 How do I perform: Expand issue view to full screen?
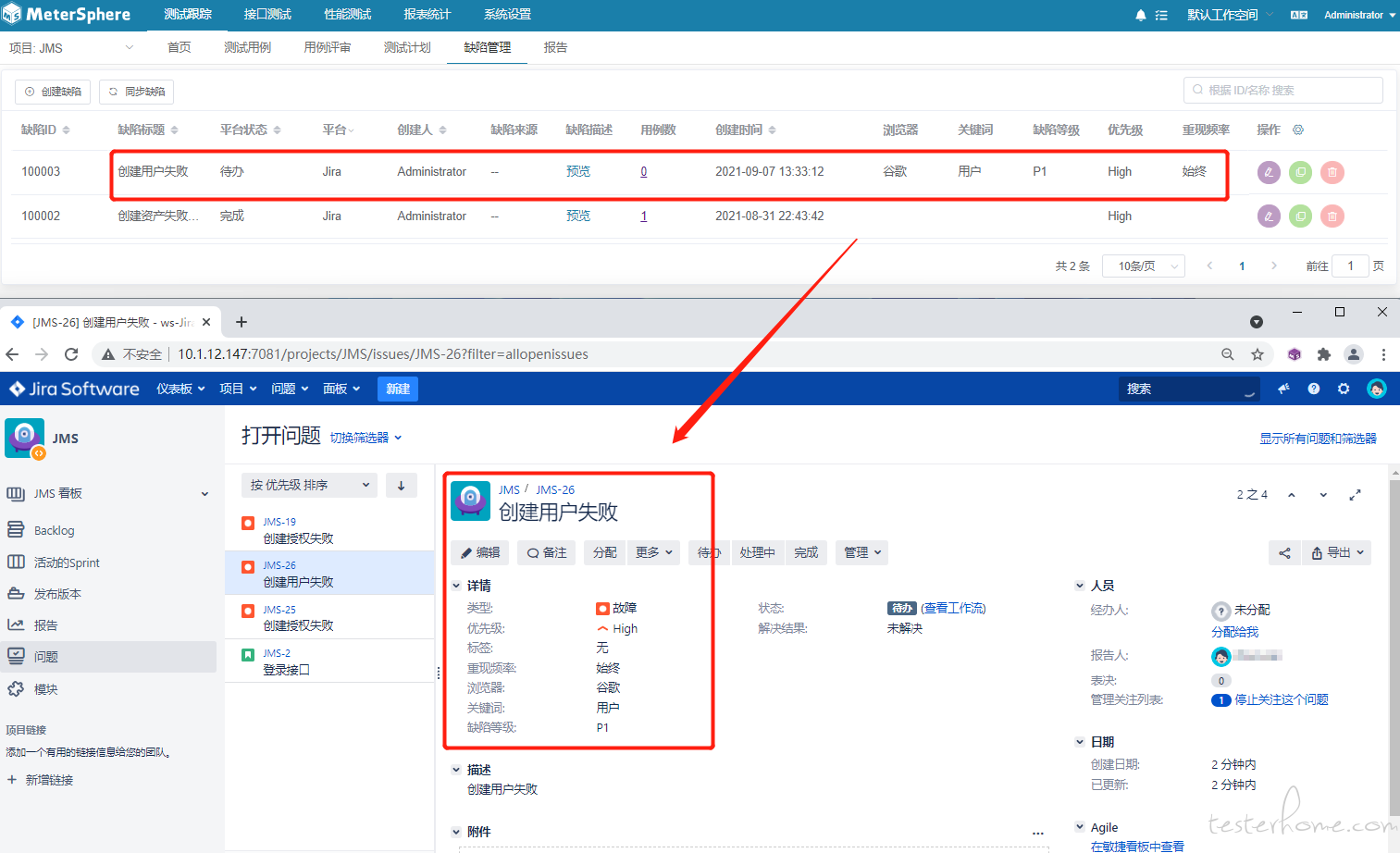1355,495
